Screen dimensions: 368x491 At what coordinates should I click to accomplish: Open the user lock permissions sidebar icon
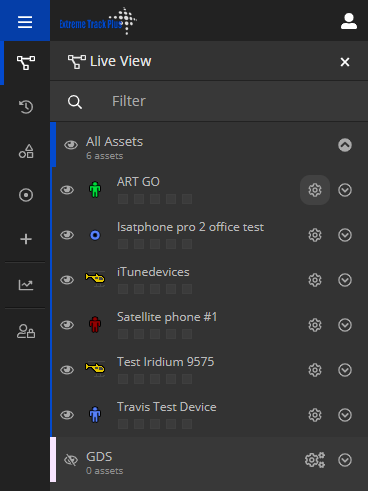(x=26, y=331)
